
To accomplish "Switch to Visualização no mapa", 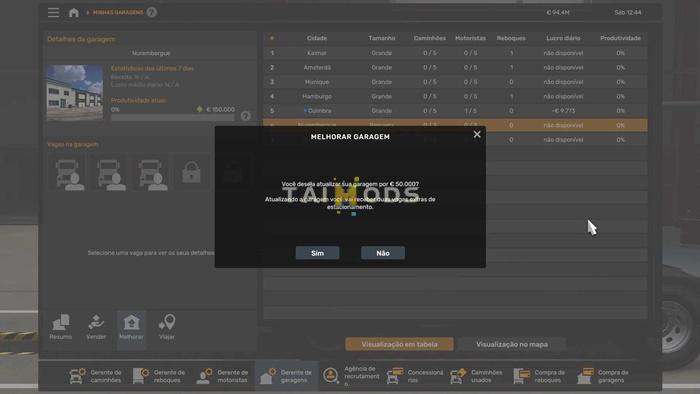I will tap(512, 344).
